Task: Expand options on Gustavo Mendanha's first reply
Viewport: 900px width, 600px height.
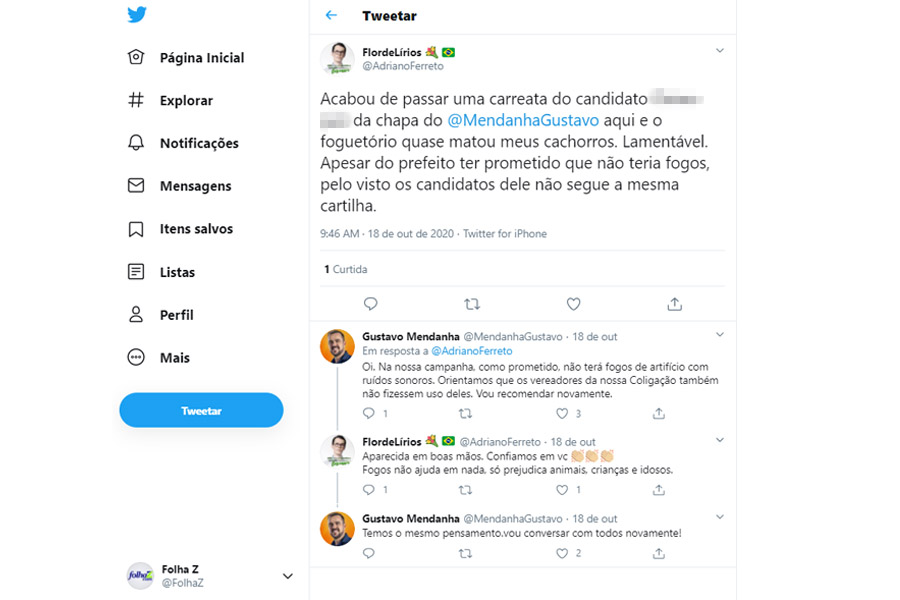Action: click(x=719, y=335)
